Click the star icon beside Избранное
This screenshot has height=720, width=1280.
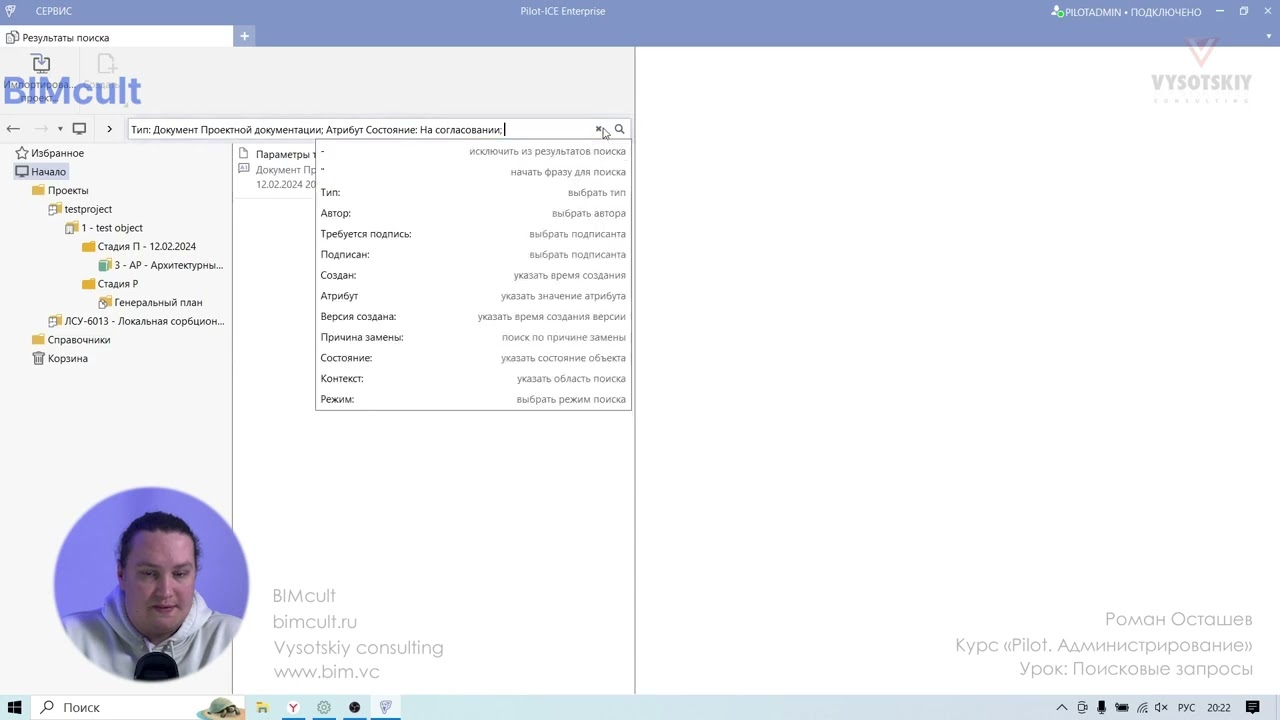pyautogui.click(x=22, y=153)
